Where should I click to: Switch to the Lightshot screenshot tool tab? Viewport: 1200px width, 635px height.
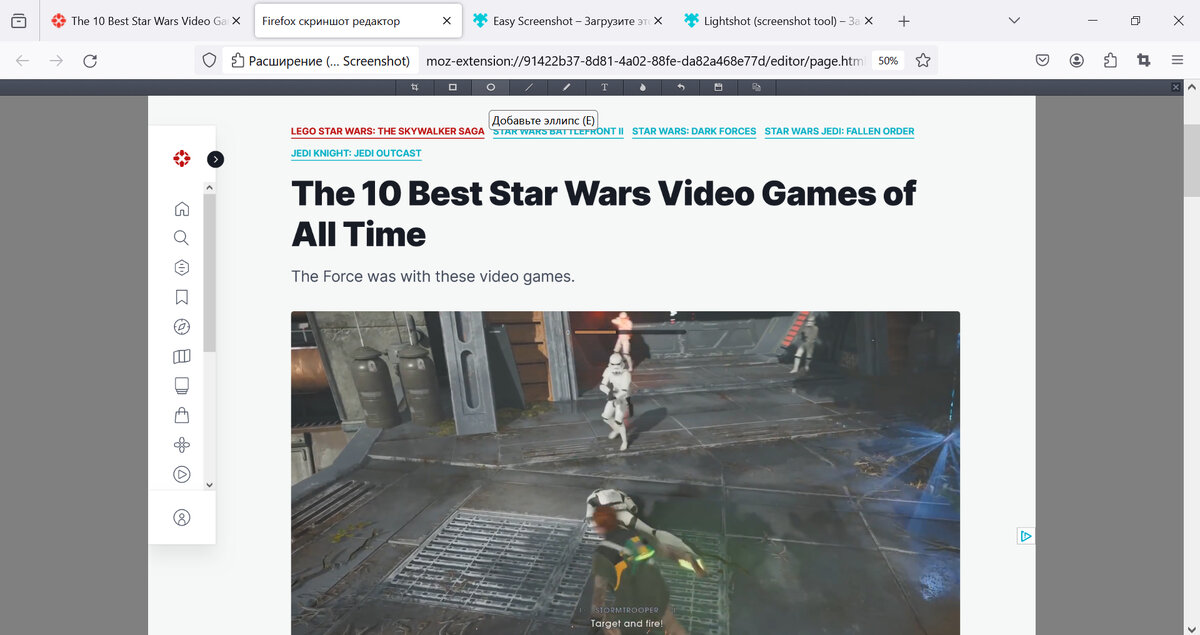tap(779, 21)
